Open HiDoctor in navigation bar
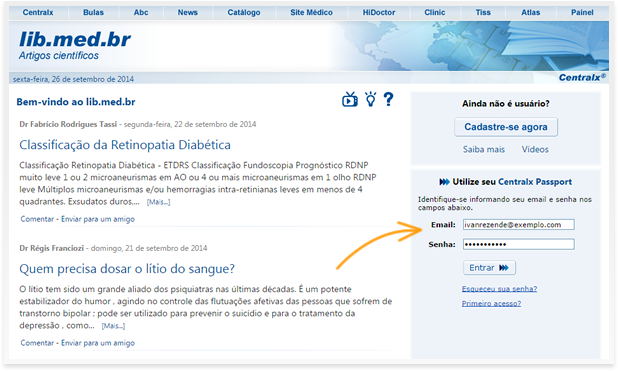 (379, 13)
